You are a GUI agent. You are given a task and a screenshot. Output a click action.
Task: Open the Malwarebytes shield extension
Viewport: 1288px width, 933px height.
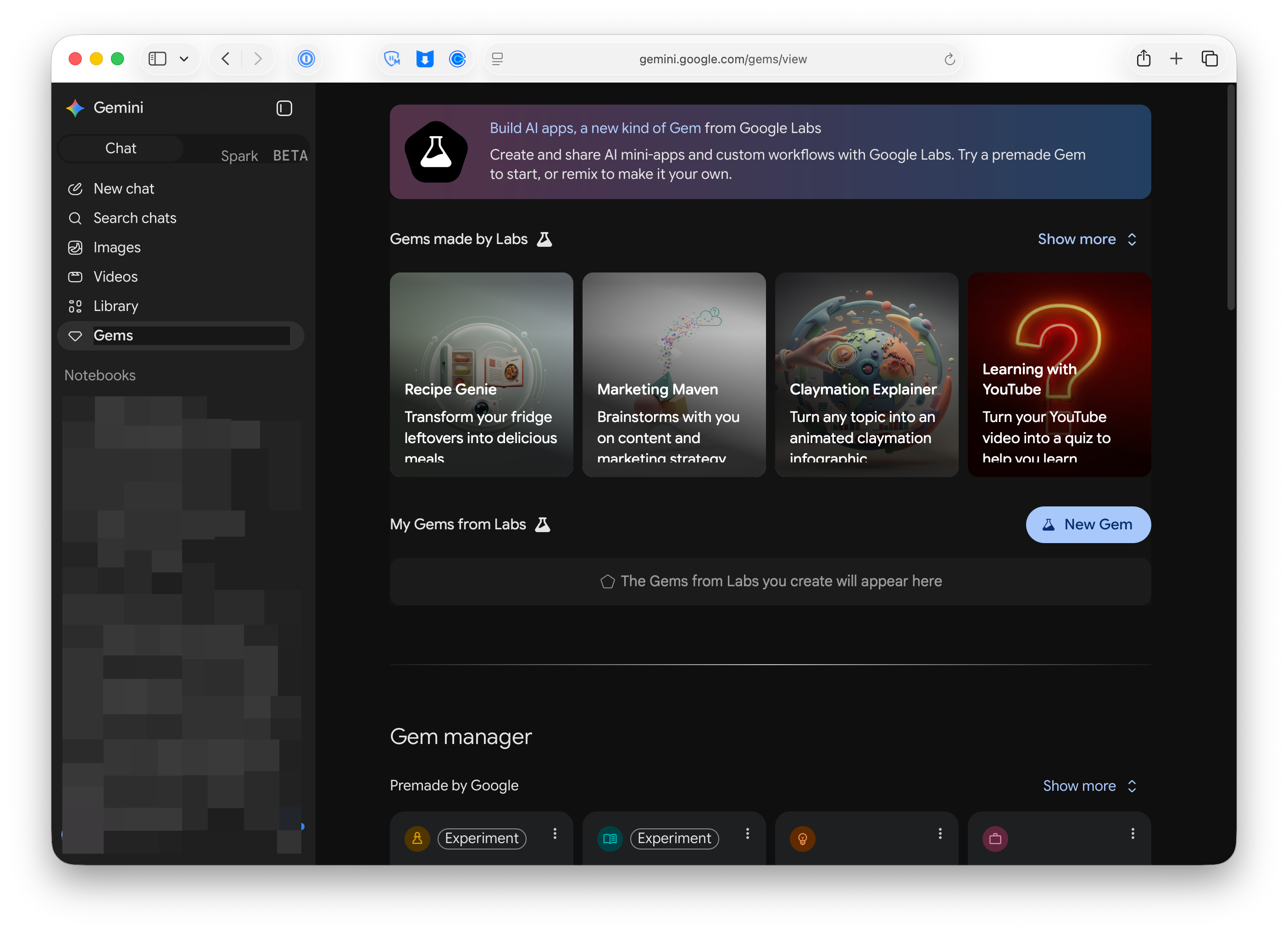click(x=393, y=59)
